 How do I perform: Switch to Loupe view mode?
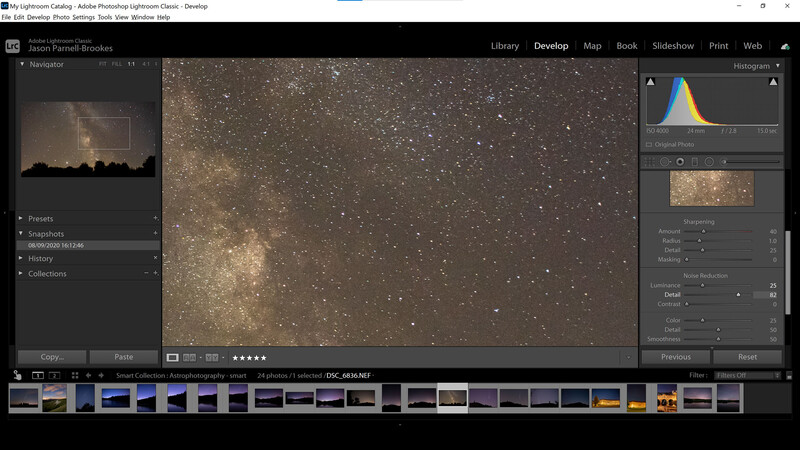(172, 358)
